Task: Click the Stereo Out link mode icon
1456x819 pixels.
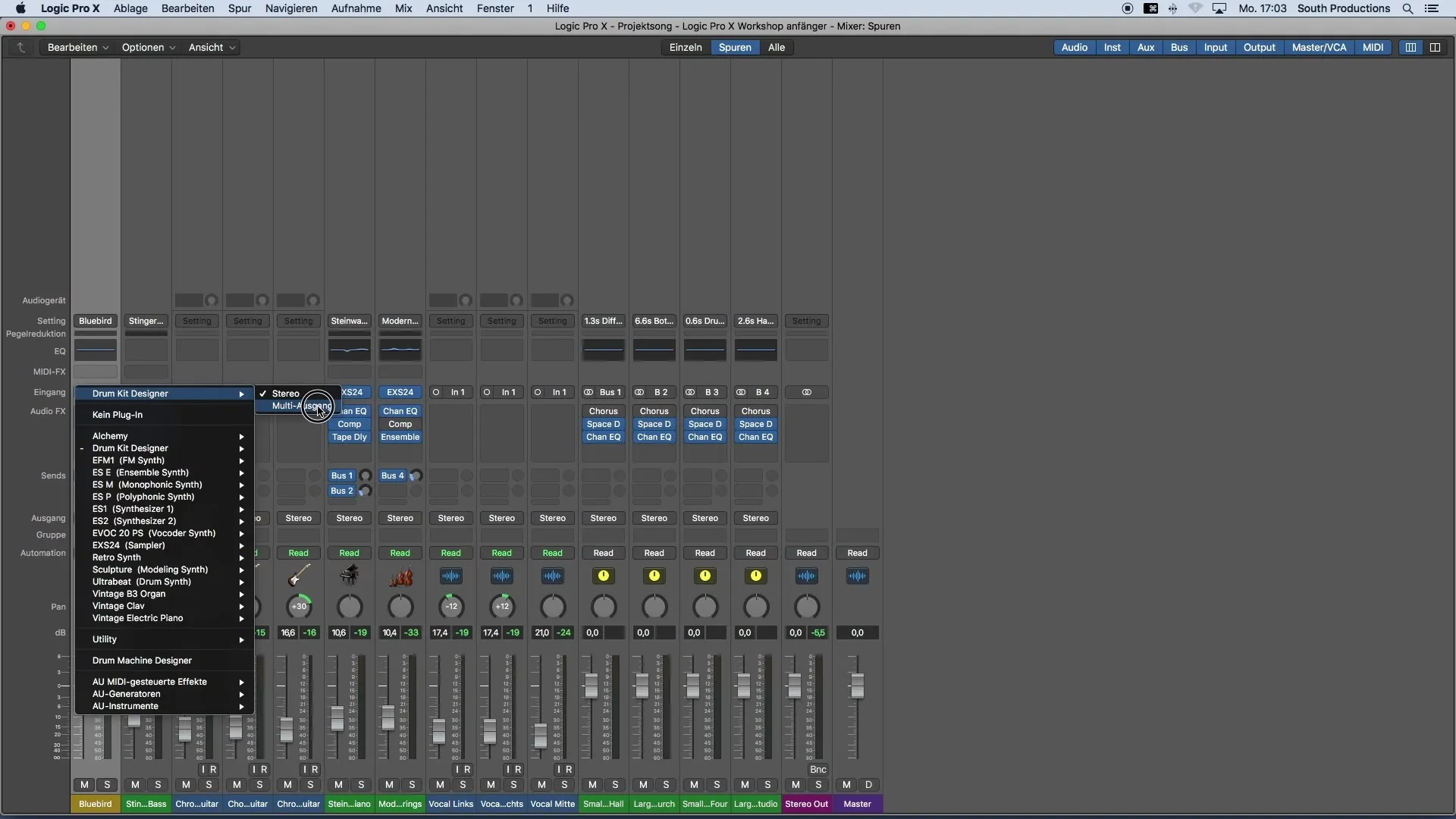Action: (807, 393)
